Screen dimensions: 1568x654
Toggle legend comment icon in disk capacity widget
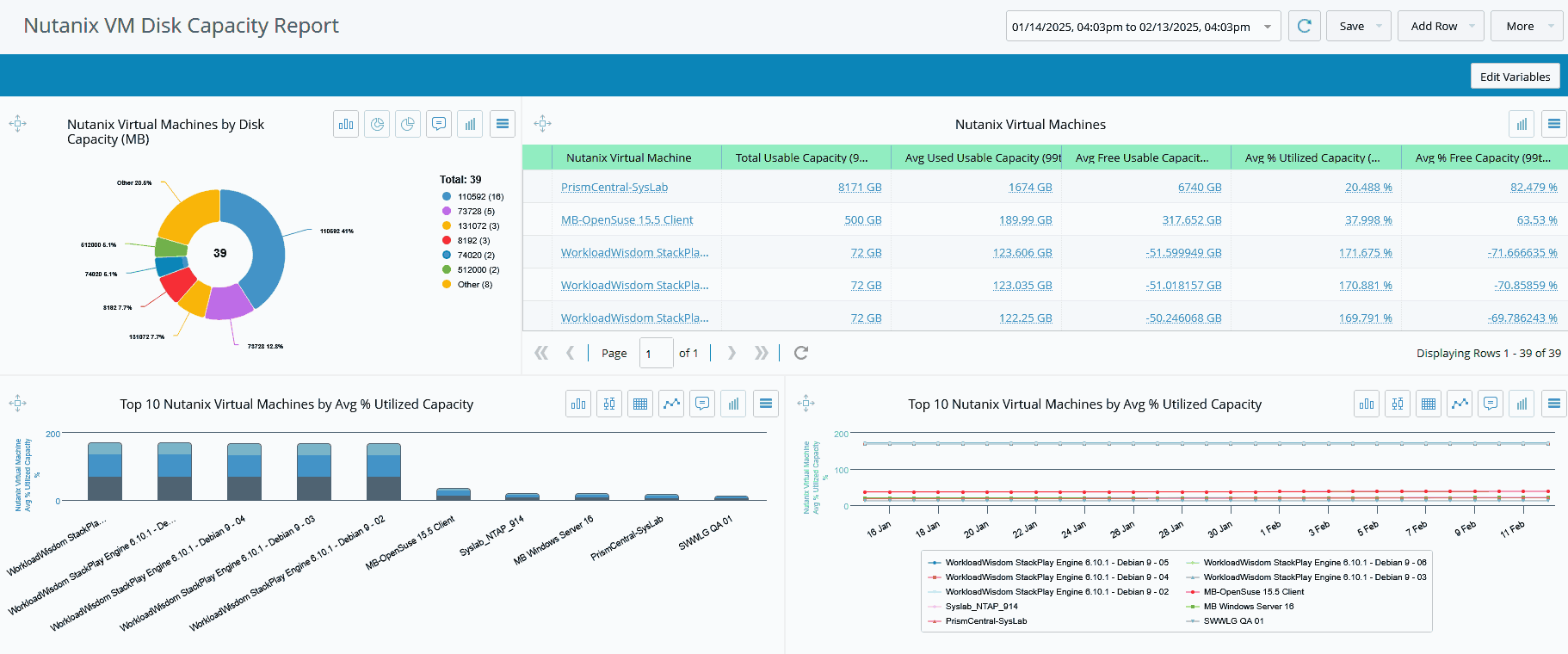coord(439,124)
